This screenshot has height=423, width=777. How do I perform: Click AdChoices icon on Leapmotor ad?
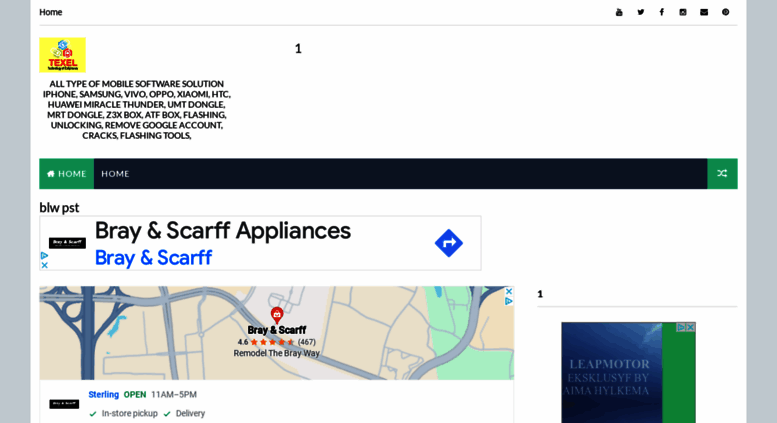[x=681, y=327]
